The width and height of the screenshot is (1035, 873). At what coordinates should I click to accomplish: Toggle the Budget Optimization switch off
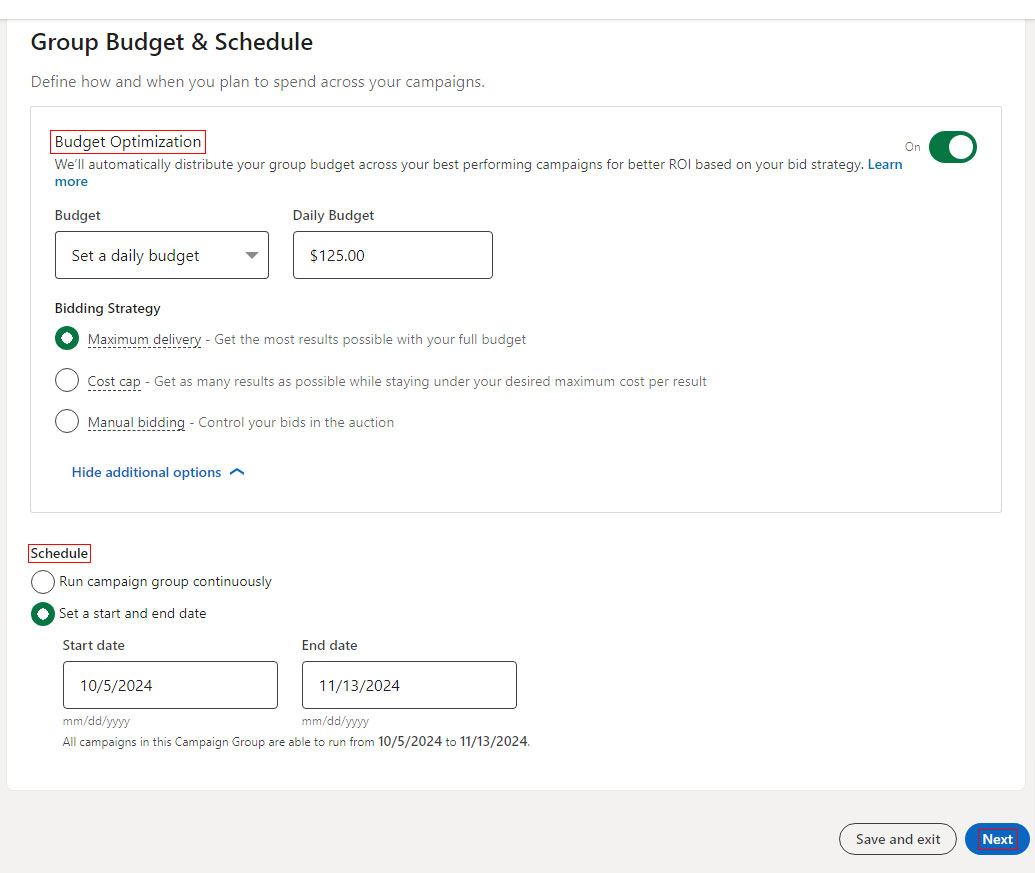(952, 146)
